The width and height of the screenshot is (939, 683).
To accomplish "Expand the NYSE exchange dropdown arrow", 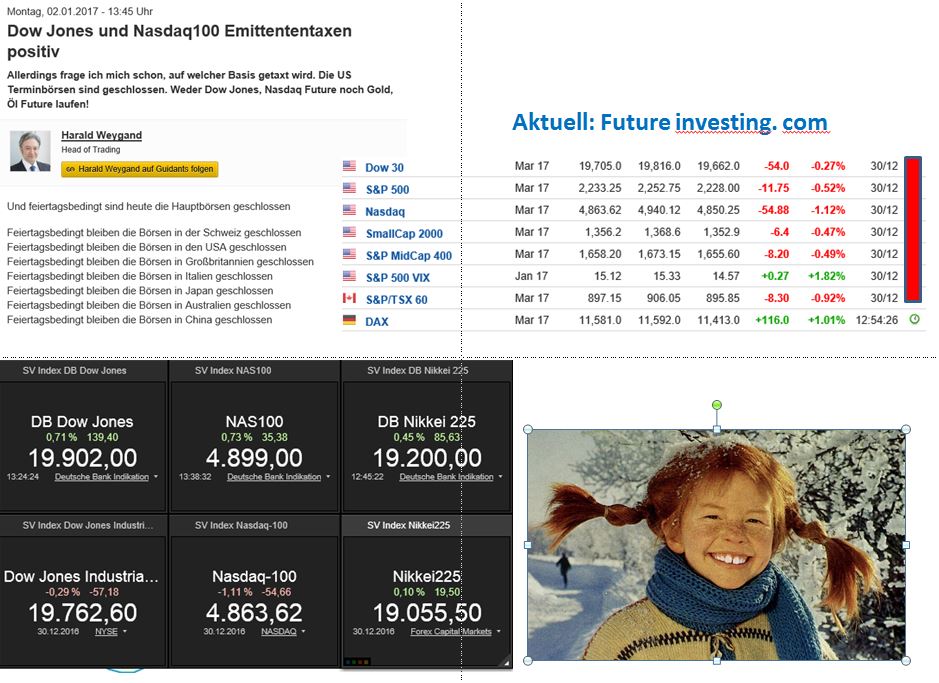I will [x=121, y=632].
